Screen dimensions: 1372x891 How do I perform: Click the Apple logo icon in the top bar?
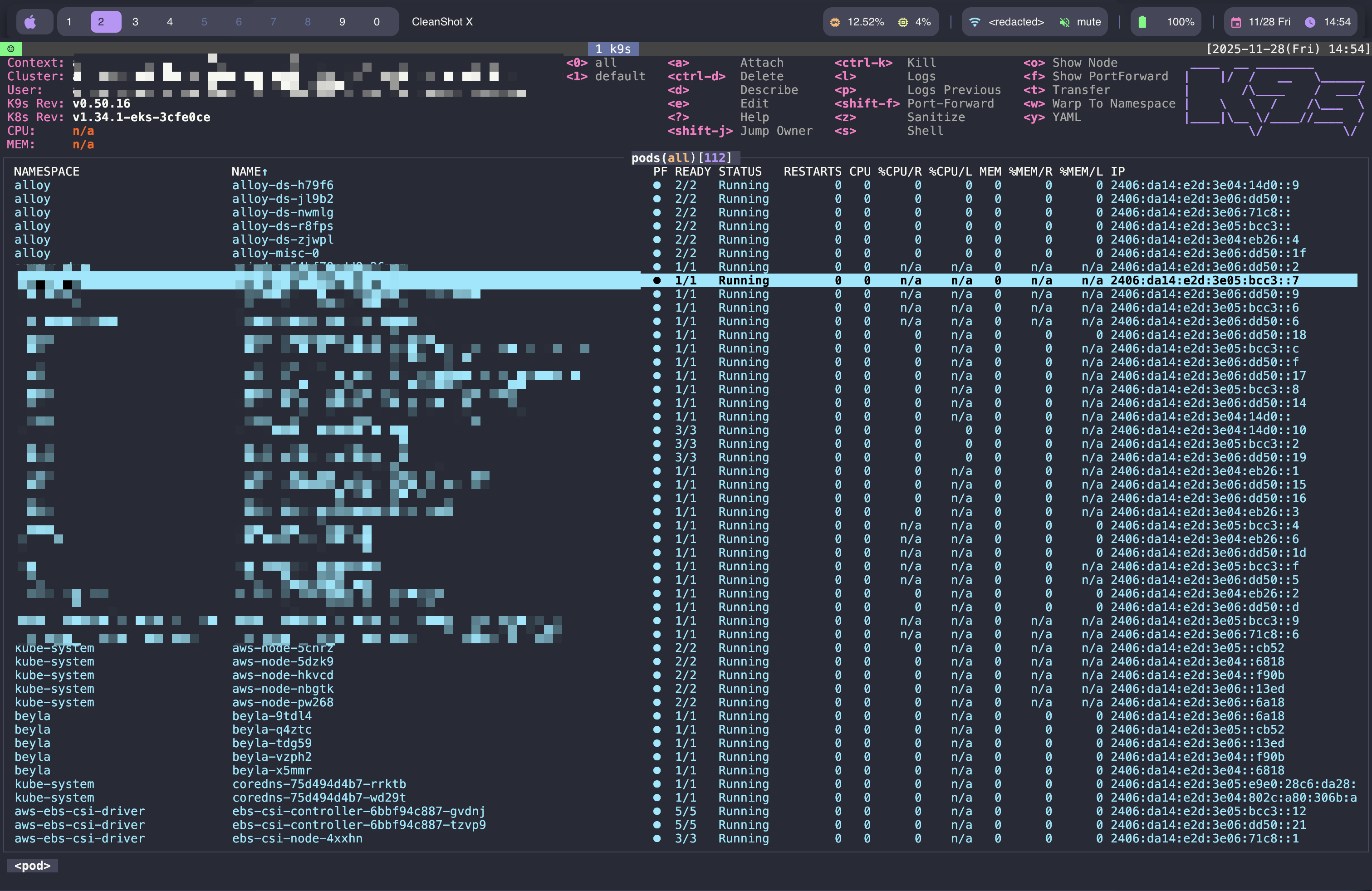click(x=30, y=22)
